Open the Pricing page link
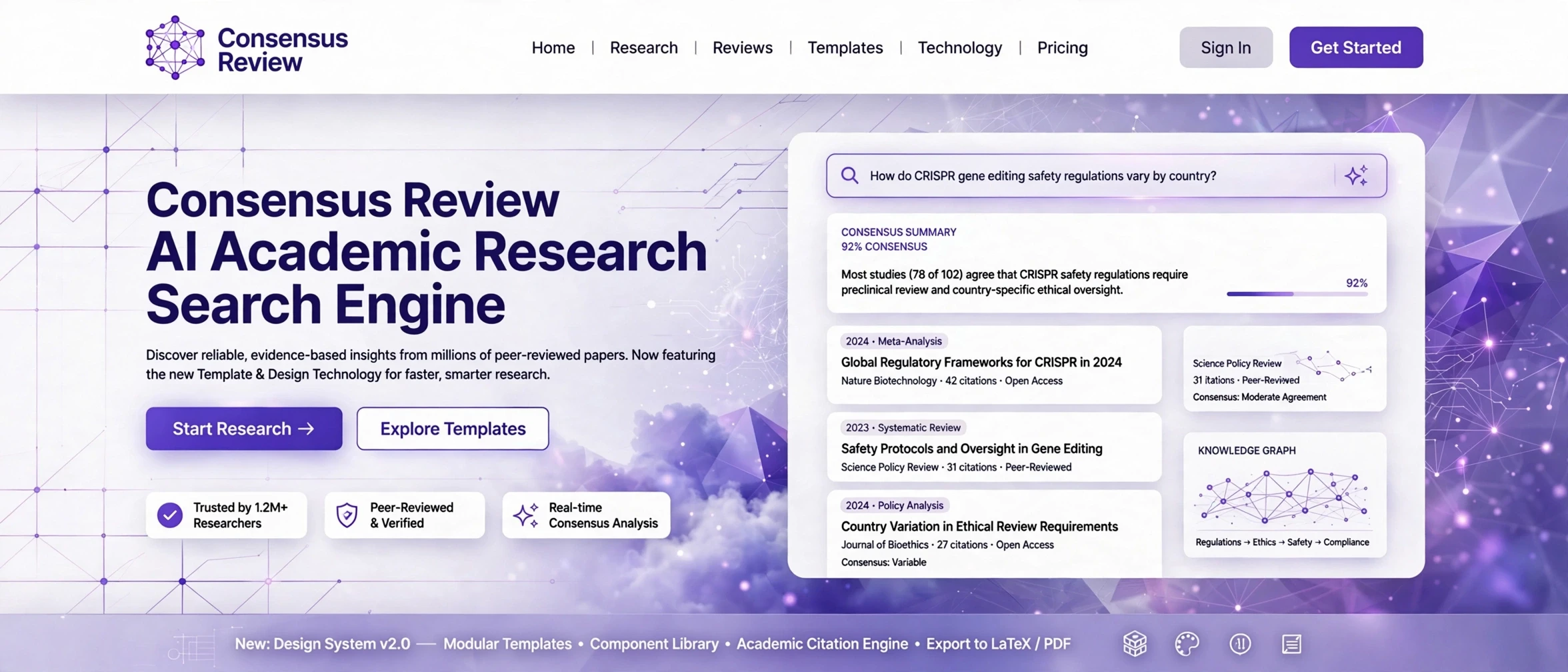Image resolution: width=1568 pixels, height=672 pixels. 1063,48
